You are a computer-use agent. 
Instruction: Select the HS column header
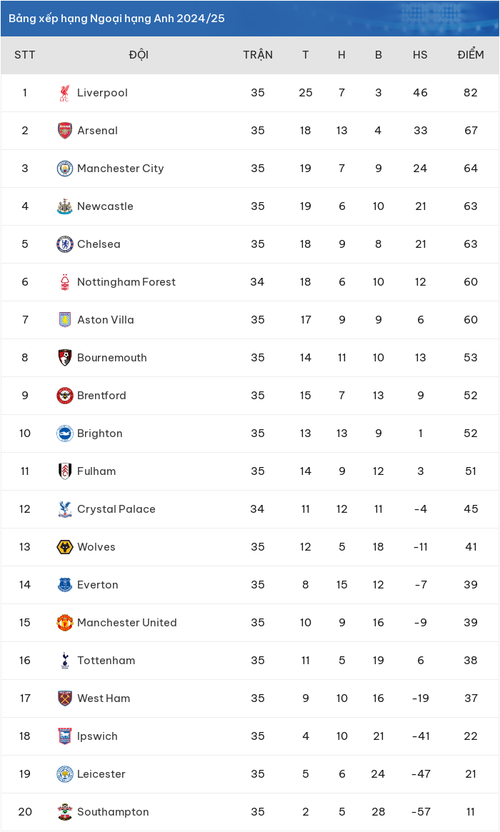coord(420,55)
